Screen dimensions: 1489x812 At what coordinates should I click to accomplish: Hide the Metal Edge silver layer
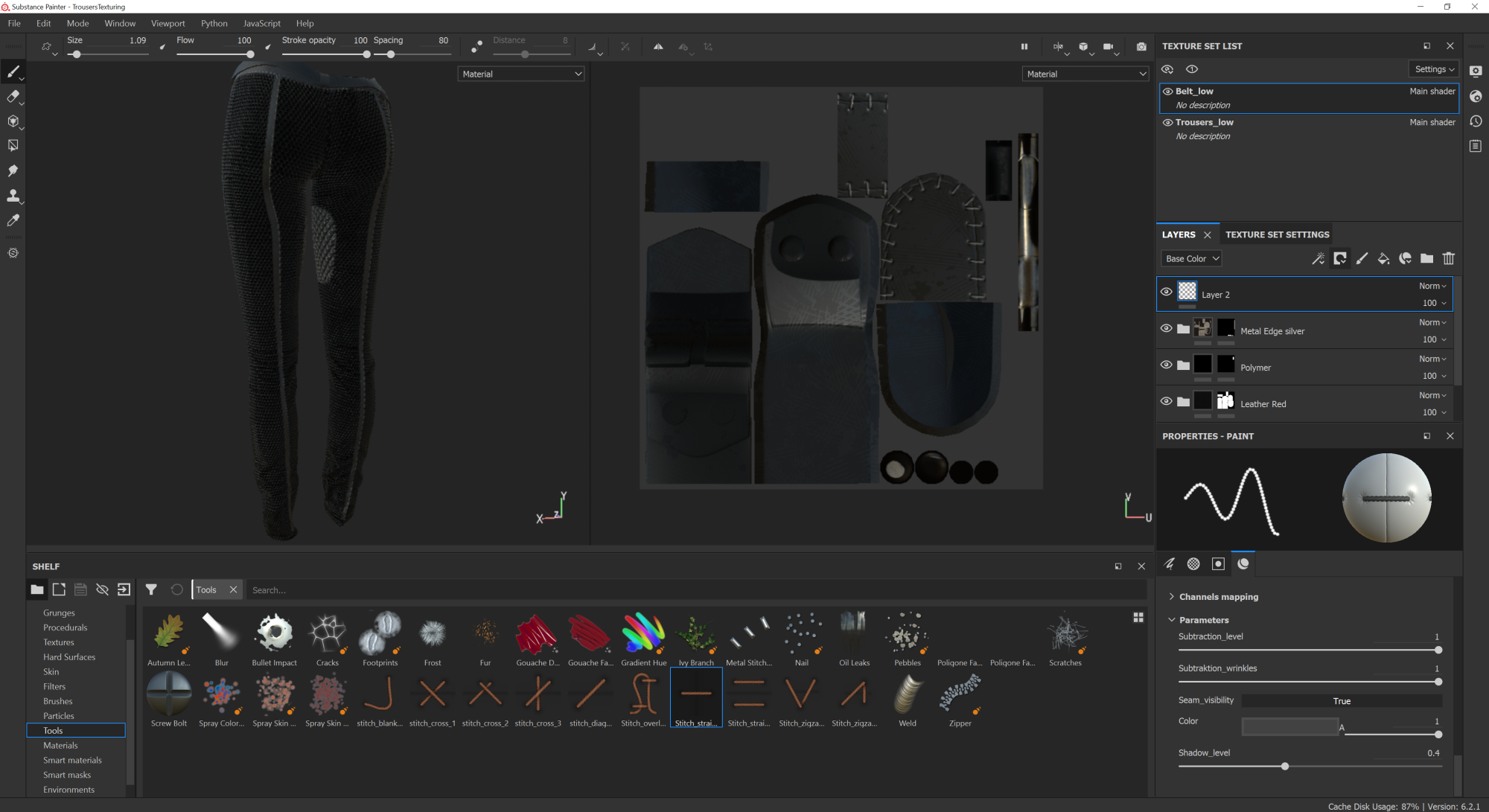coord(1167,328)
